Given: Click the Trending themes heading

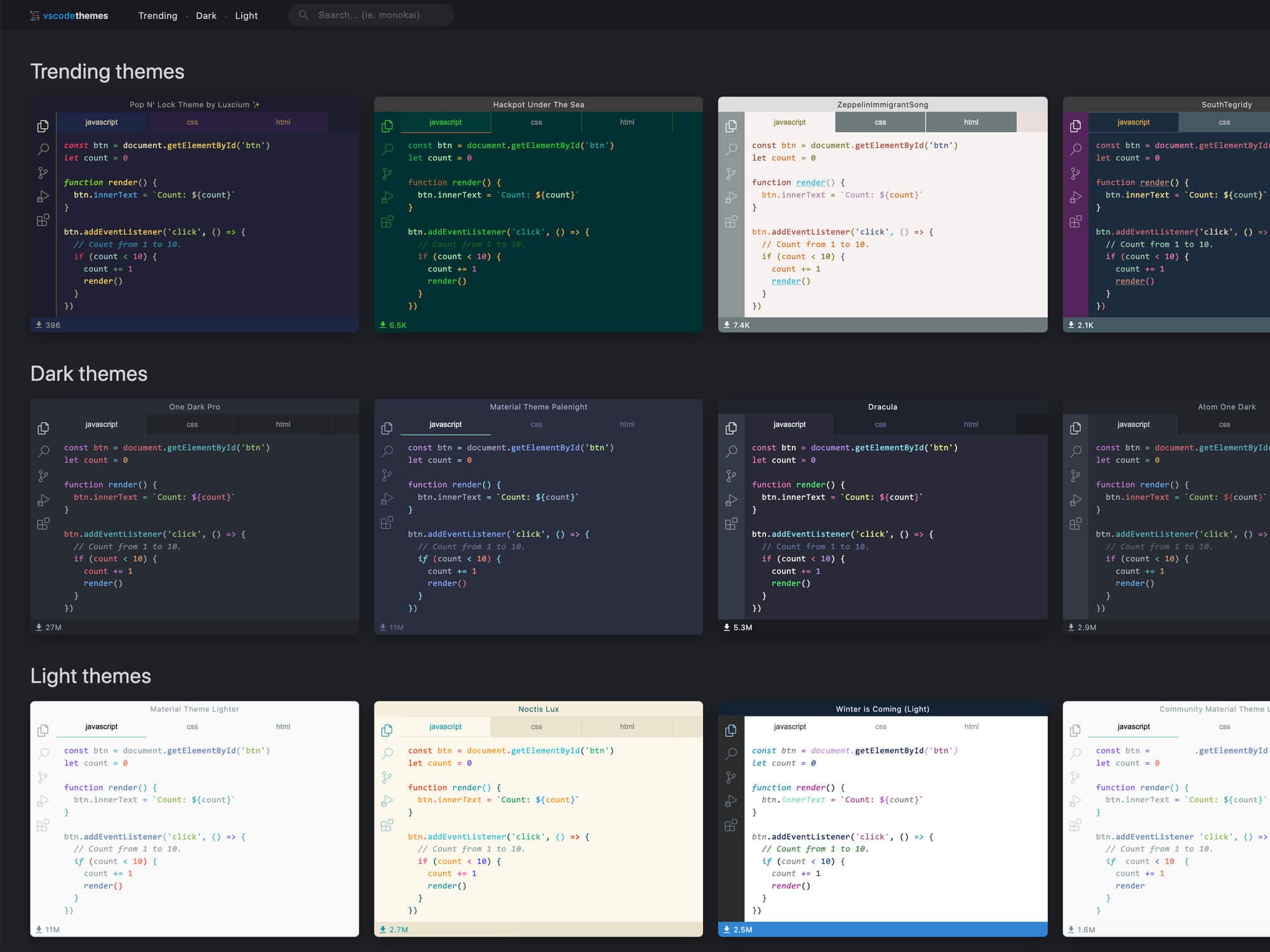Looking at the screenshot, I should tap(107, 71).
